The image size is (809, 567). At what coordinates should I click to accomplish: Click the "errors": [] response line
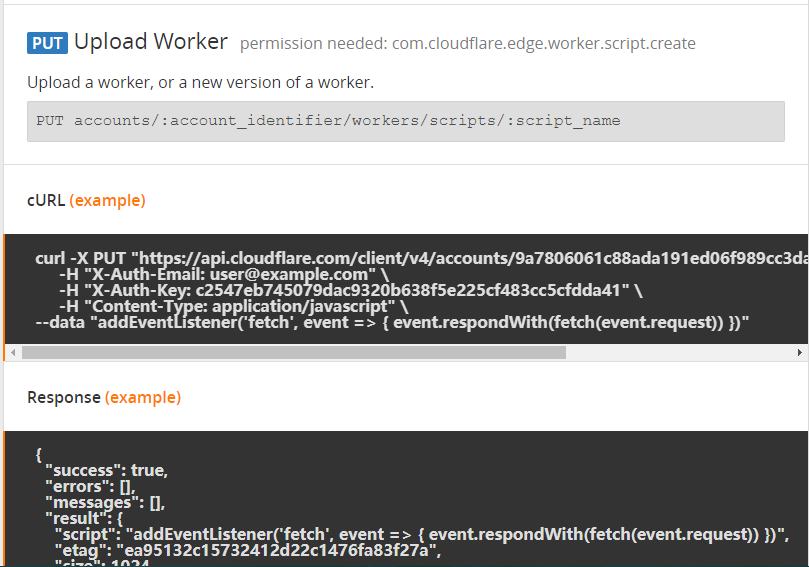(x=90, y=487)
